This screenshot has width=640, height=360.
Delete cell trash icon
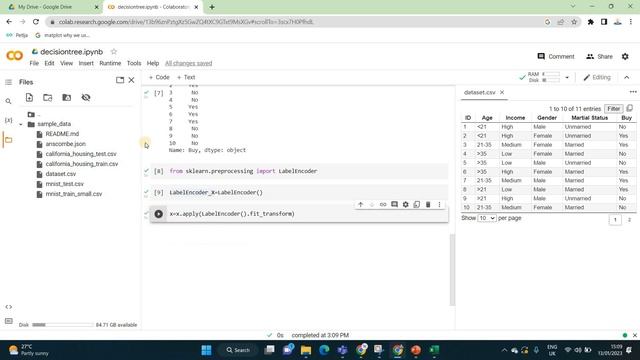coord(428,204)
